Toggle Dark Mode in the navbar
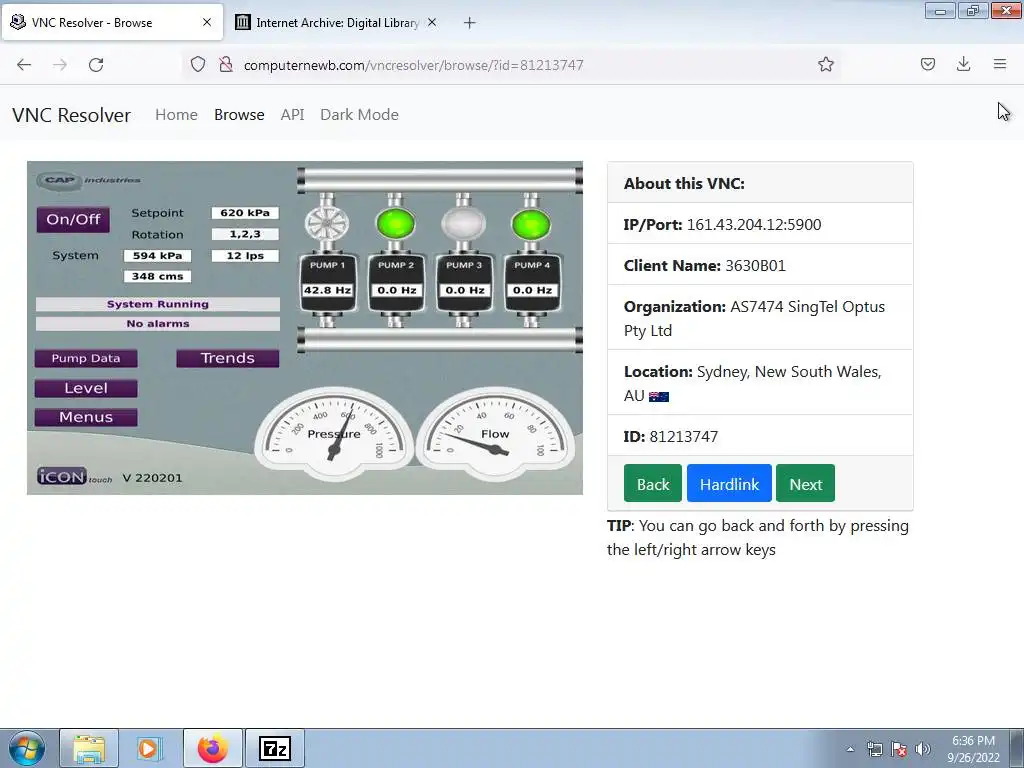The width and height of the screenshot is (1024, 768). (359, 115)
